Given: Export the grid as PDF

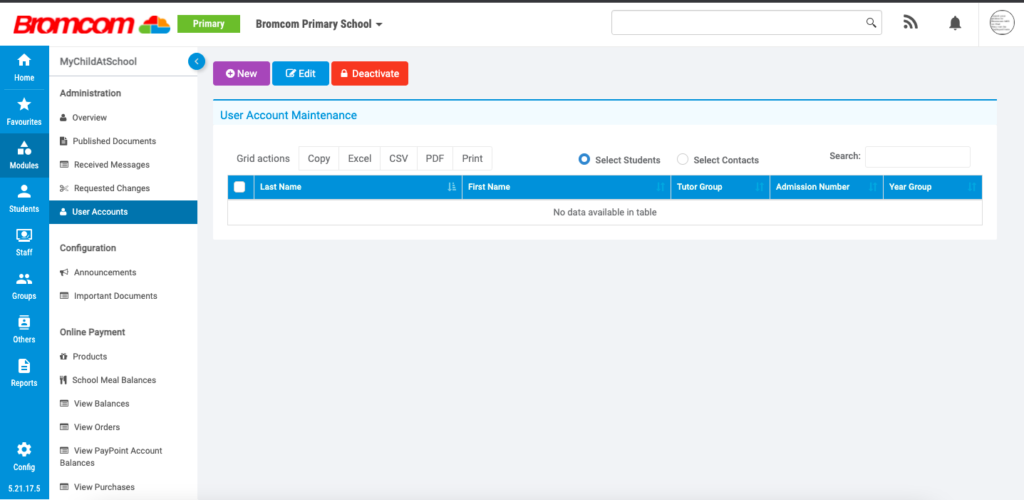Looking at the screenshot, I should pos(434,159).
